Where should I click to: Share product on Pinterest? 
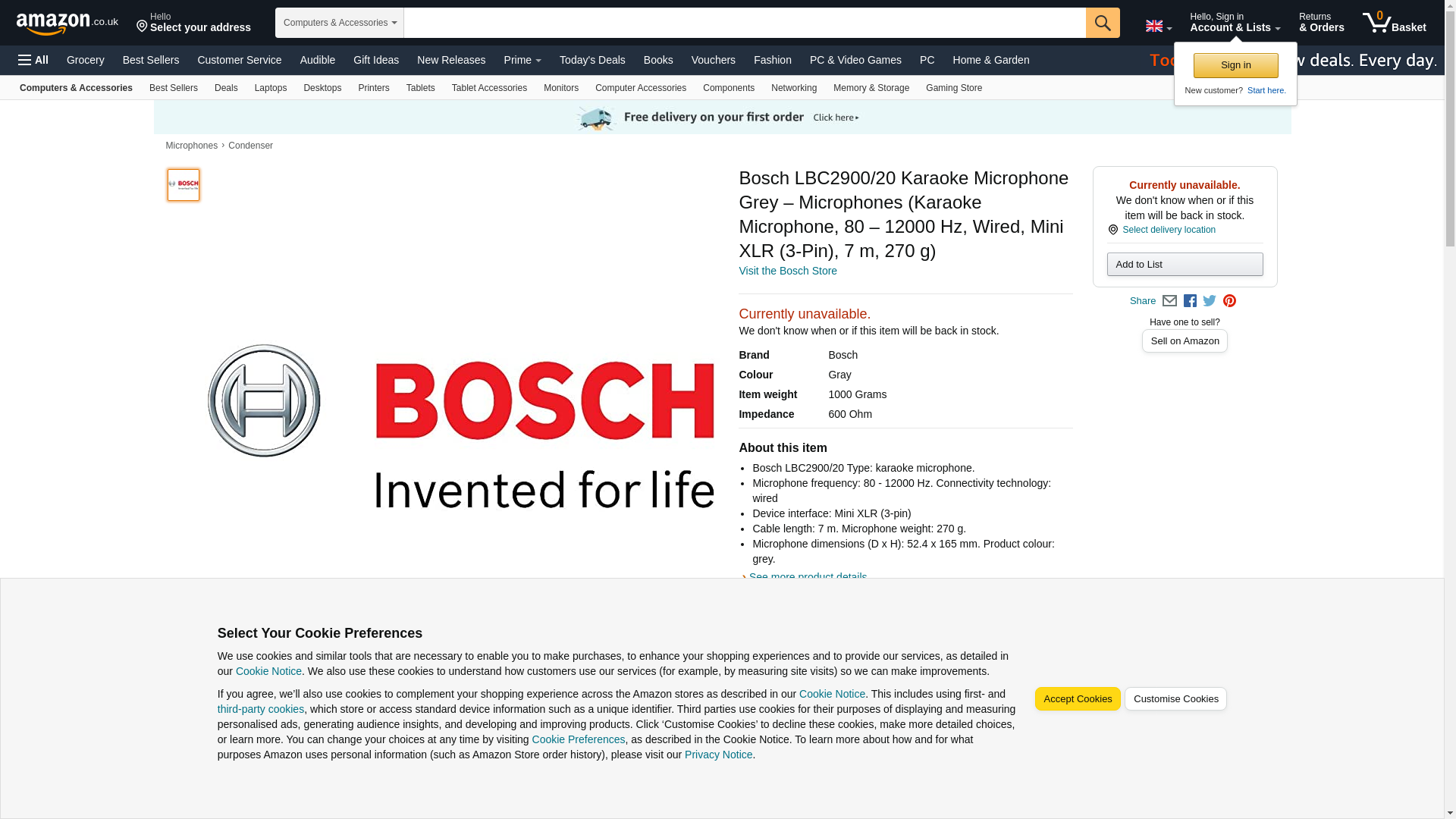1229,301
